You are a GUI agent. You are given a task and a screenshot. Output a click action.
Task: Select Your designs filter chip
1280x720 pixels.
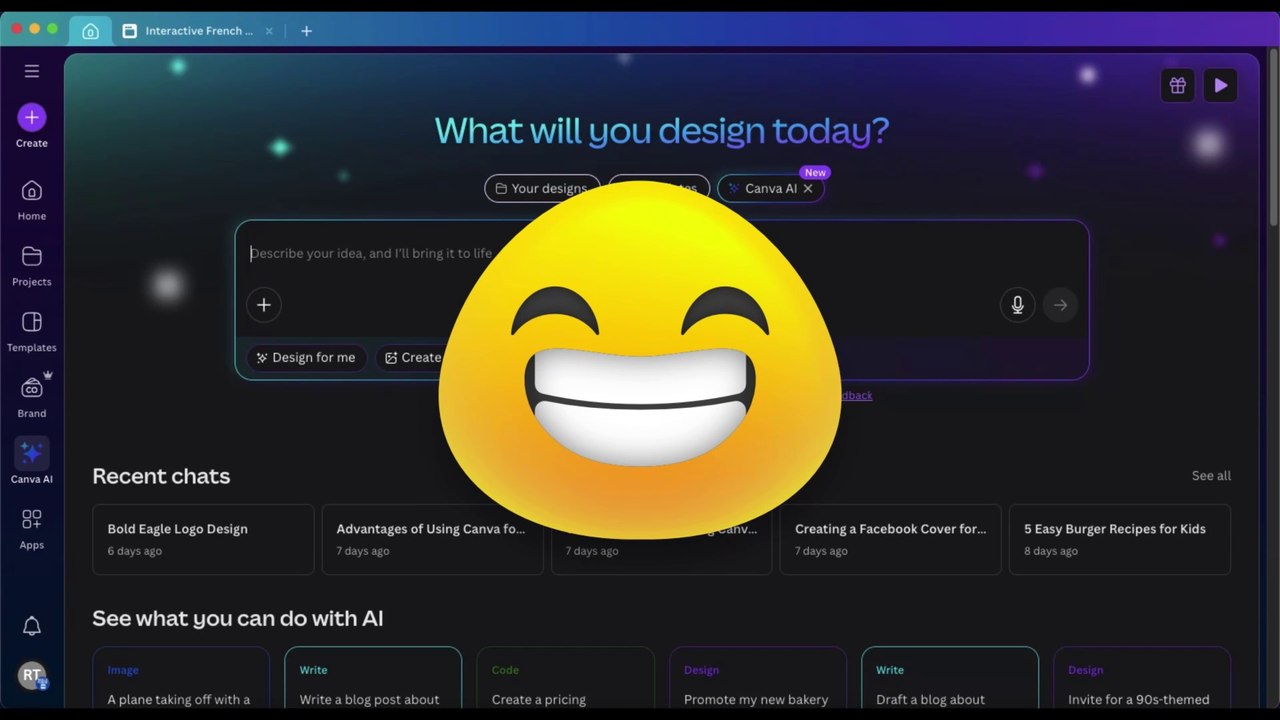[x=541, y=188]
